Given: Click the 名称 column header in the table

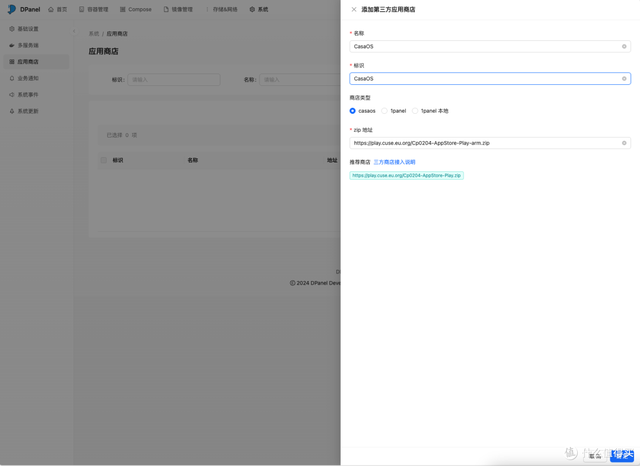Looking at the screenshot, I should click(x=193, y=160).
